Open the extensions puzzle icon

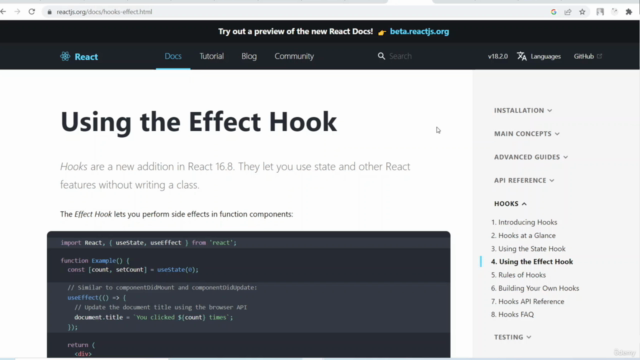tap(629, 12)
